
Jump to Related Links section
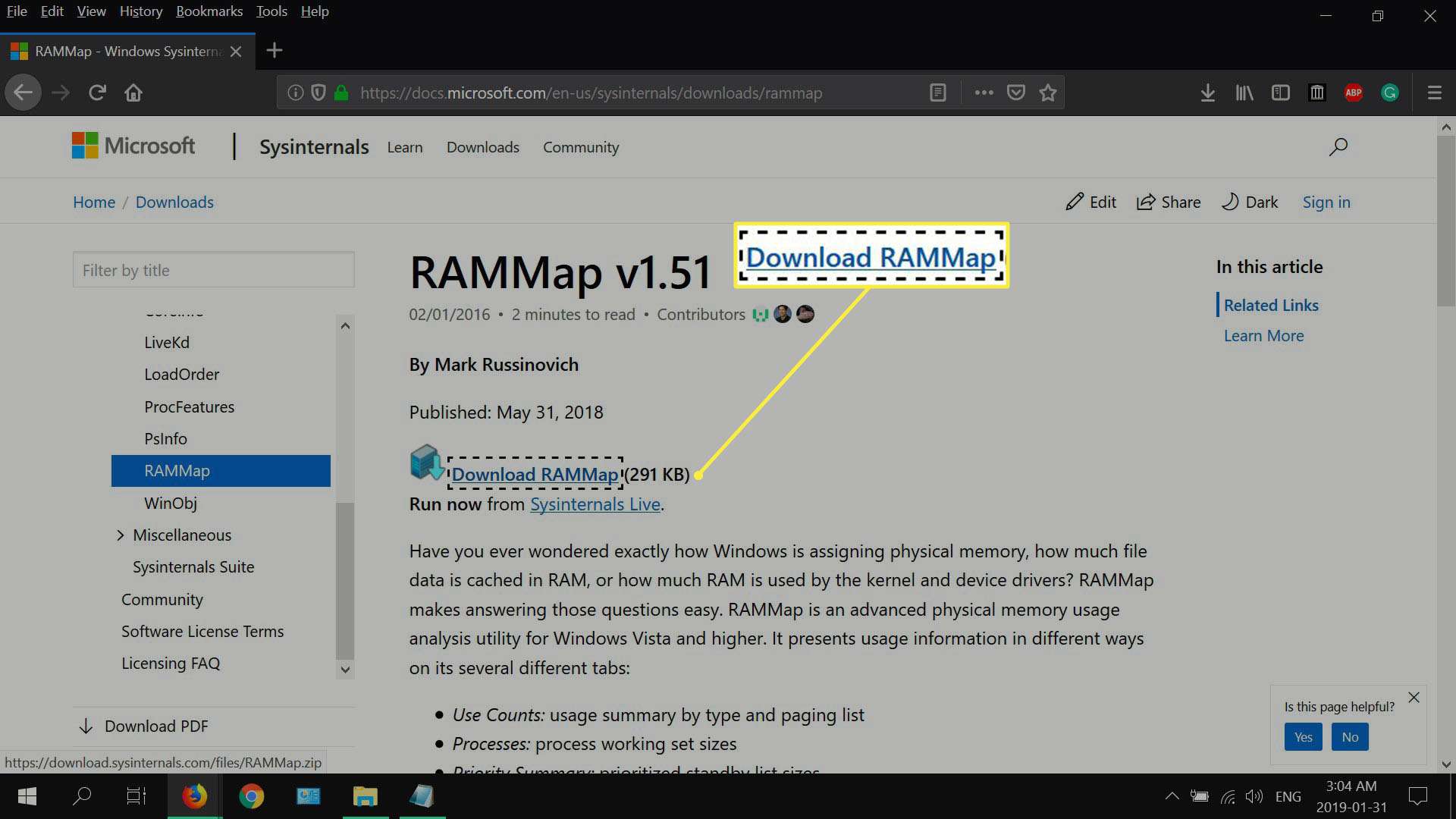pos(1271,305)
